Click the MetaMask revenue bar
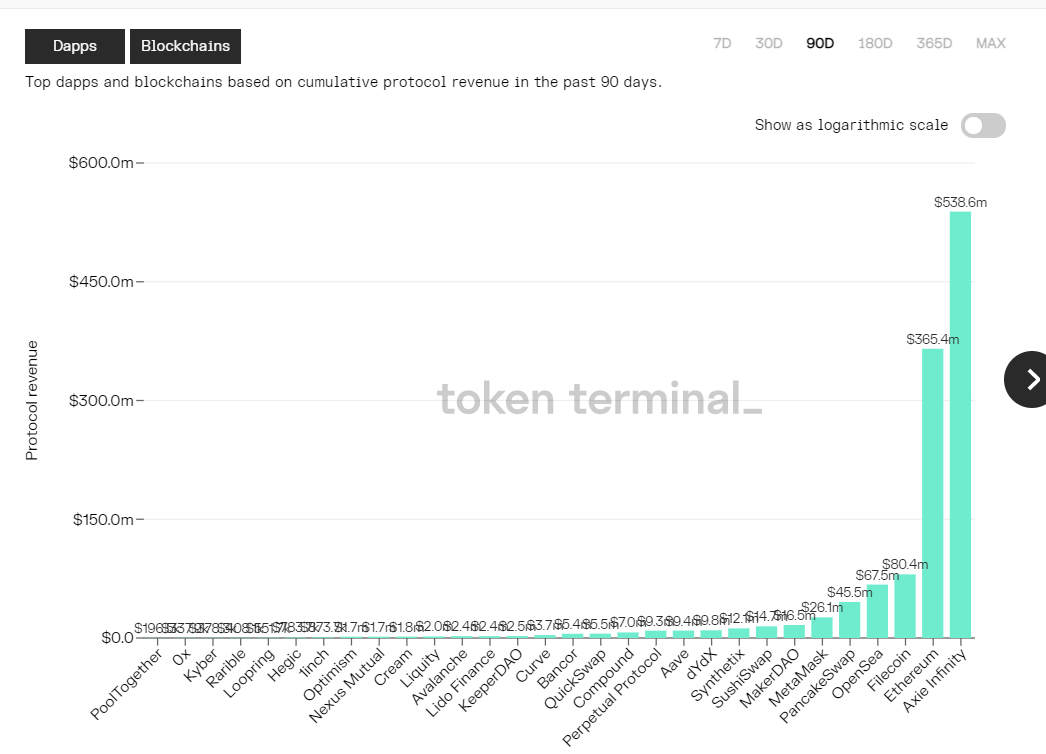The image size is (1046, 754). (x=822, y=627)
